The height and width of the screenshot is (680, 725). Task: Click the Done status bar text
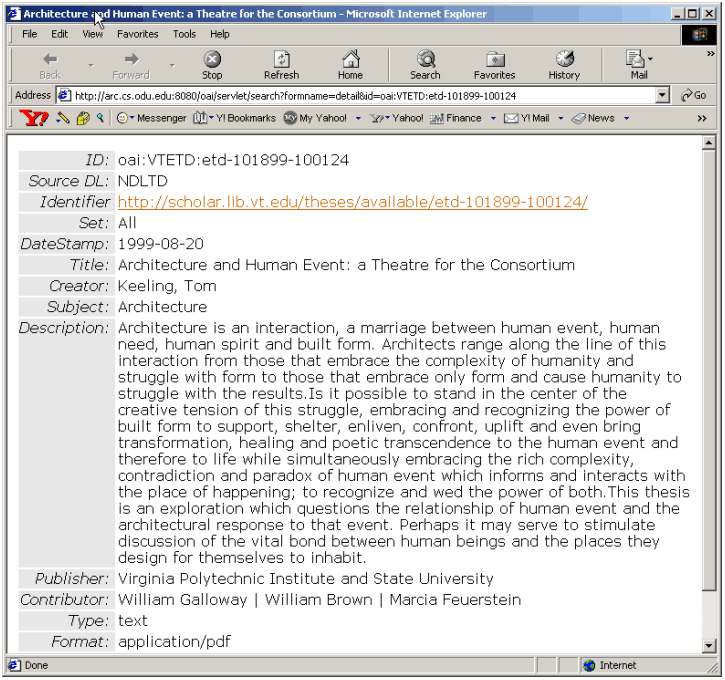[36, 665]
